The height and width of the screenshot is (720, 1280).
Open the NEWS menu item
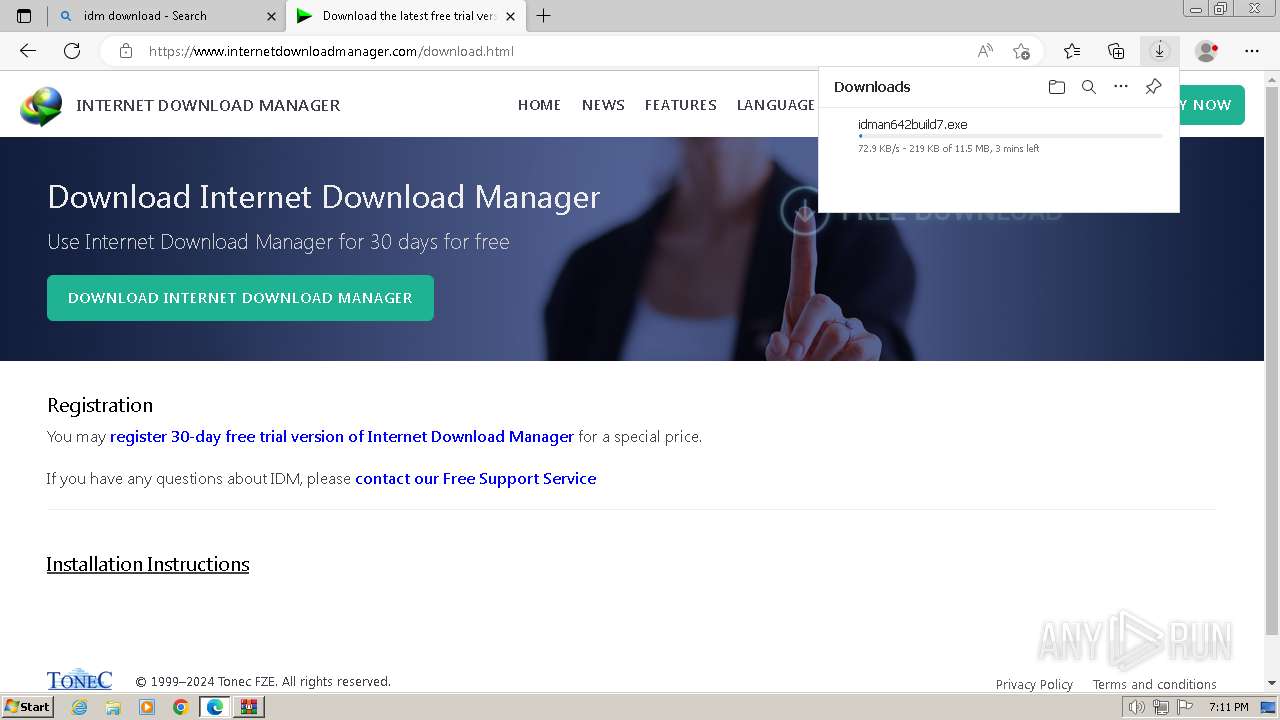pos(603,105)
